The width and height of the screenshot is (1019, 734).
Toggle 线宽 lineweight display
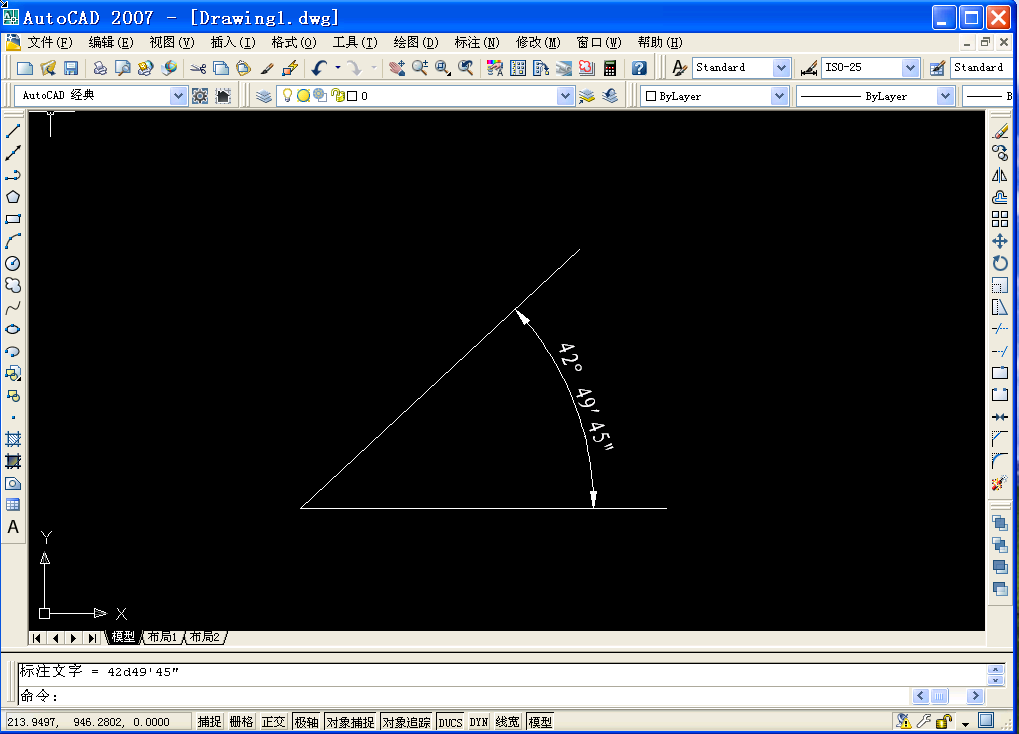point(508,722)
